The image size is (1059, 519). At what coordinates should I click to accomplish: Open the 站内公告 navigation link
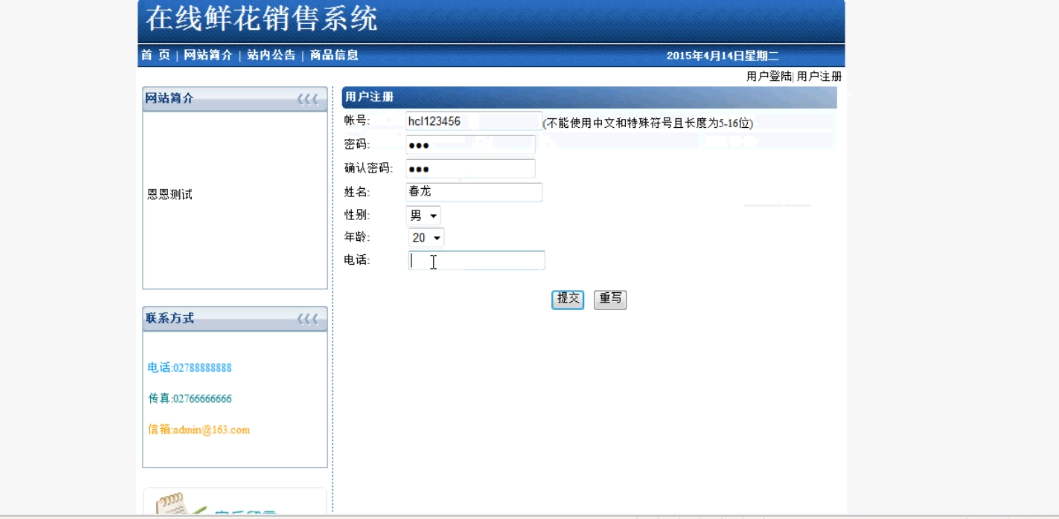(x=271, y=55)
